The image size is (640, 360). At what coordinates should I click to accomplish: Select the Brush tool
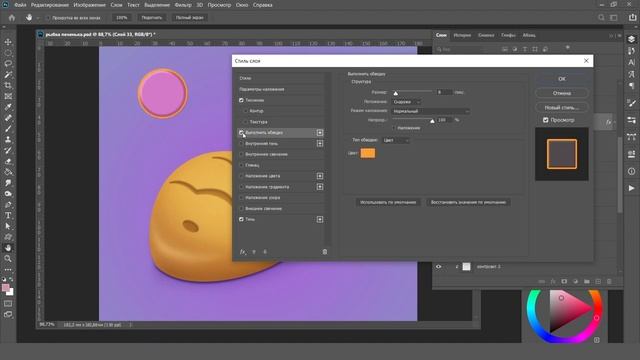tap(8, 129)
